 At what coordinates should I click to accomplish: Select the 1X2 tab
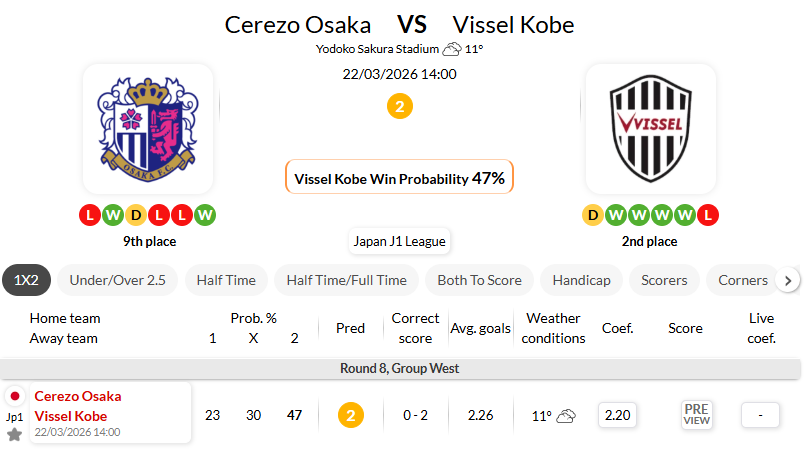[27, 280]
